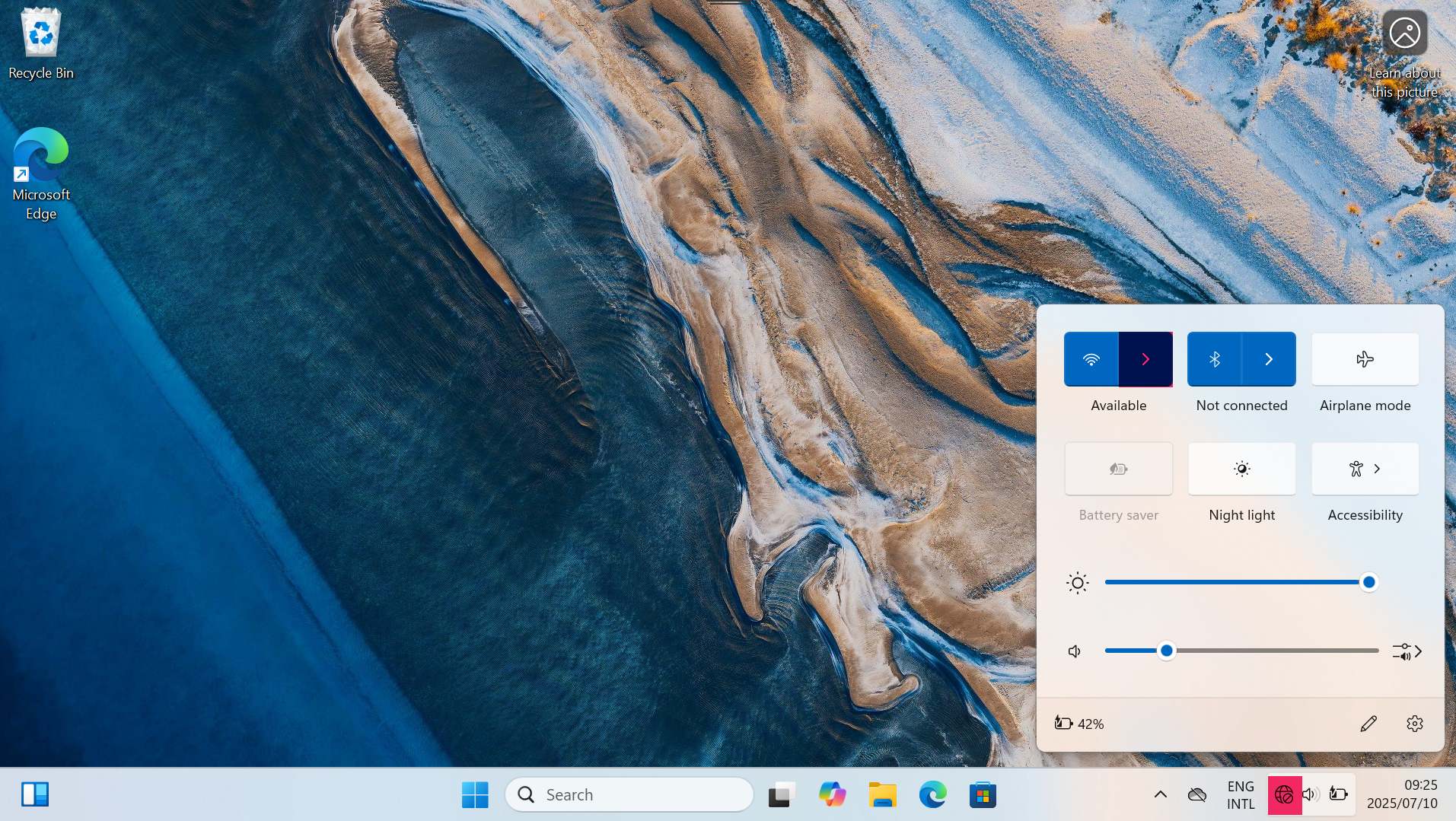Image resolution: width=1456 pixels, height=821 pixels.
Task: Open sound output selection
Action: tap(1407, 651)
